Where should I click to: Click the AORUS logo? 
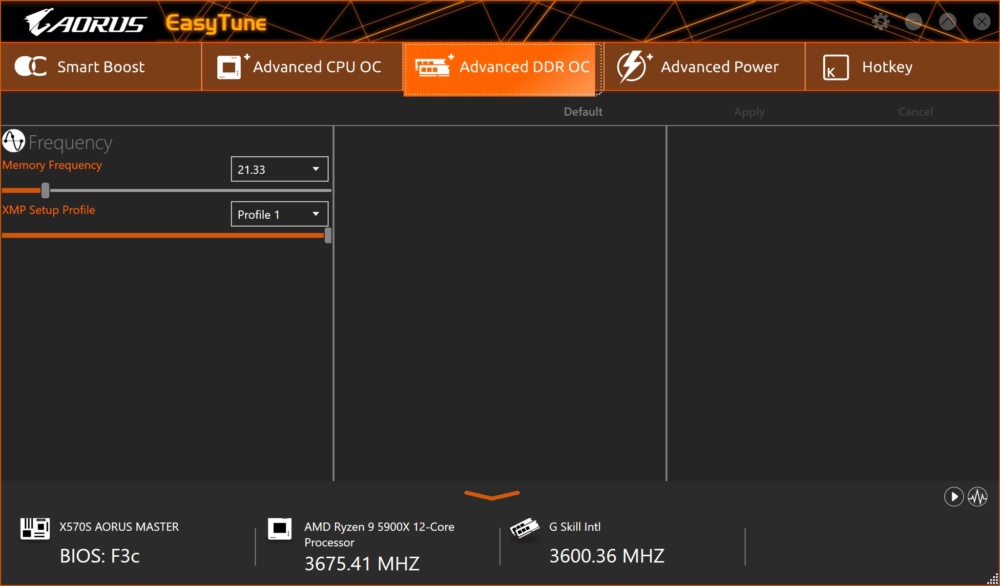click(x=85, y=24)
